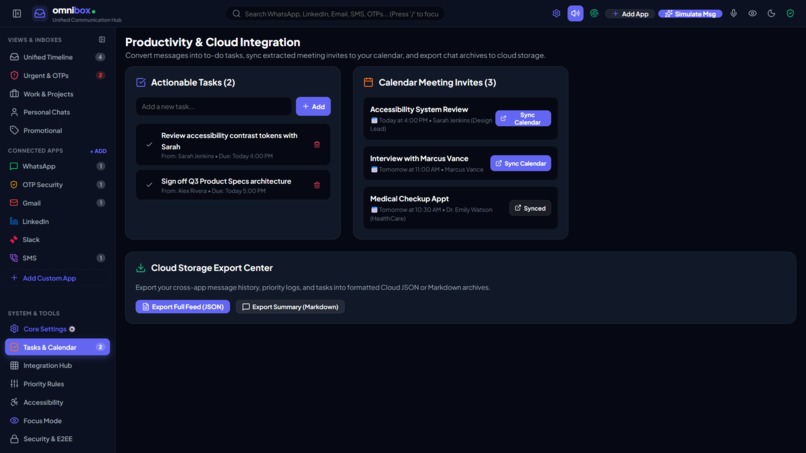
Task: Click Export Summary (Markdown) button
Action: point(290,307)
